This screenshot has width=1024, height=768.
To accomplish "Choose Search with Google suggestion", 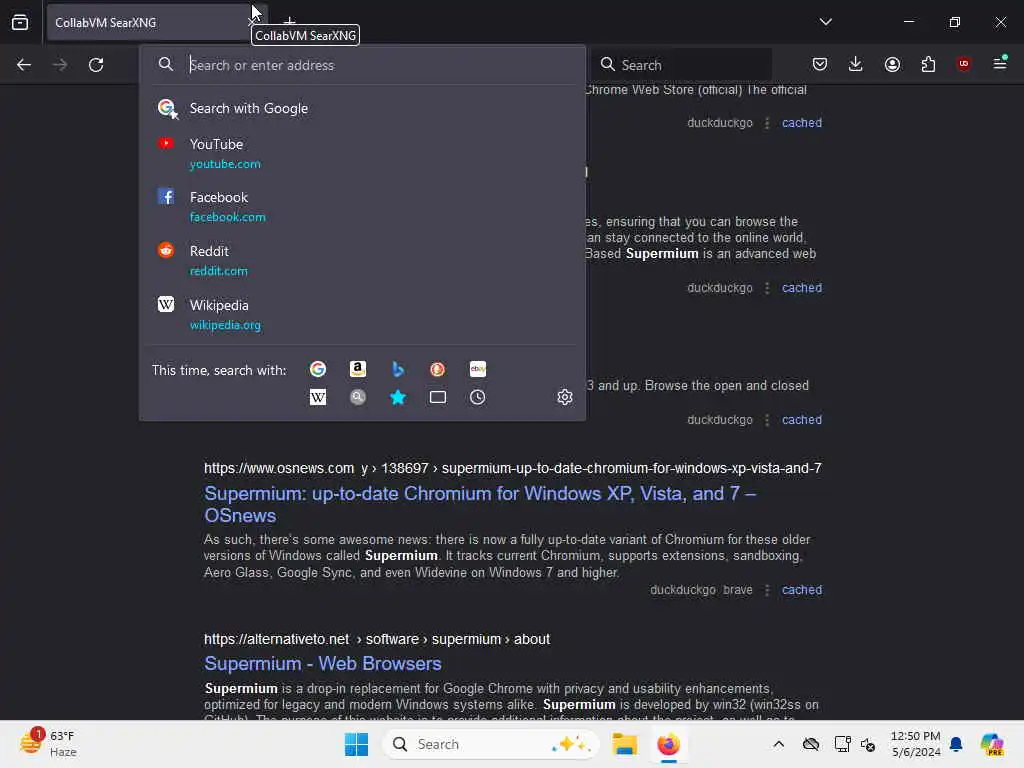I will pyautogui.click(x=362, y=108).
